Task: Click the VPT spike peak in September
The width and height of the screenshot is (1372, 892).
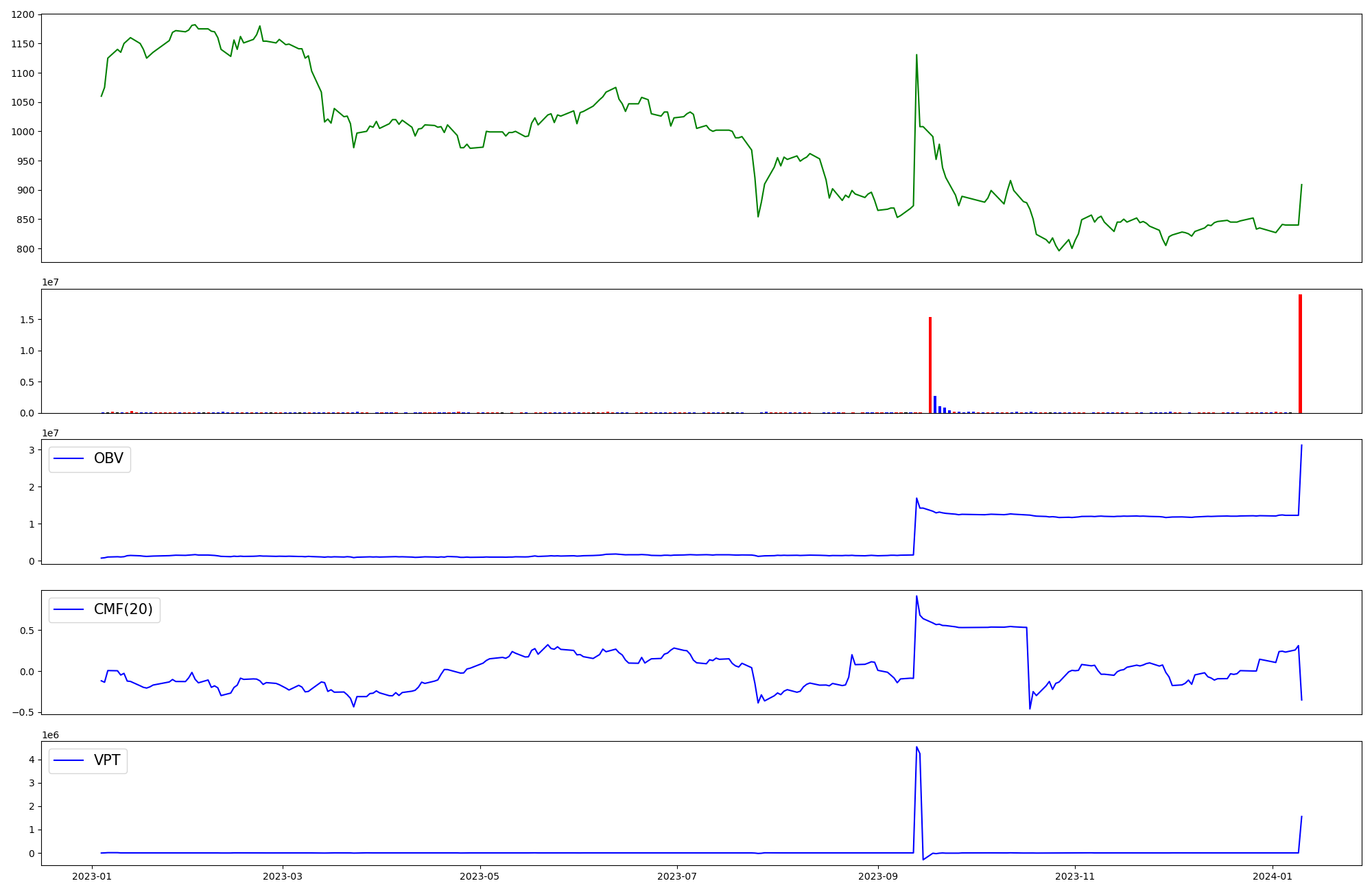Action: (916, 747)
